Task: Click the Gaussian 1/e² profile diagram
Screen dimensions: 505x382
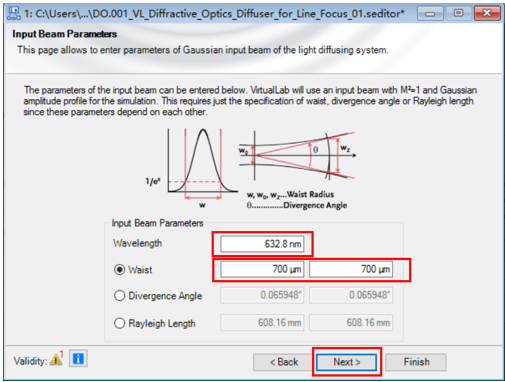Action: (192, 168)
